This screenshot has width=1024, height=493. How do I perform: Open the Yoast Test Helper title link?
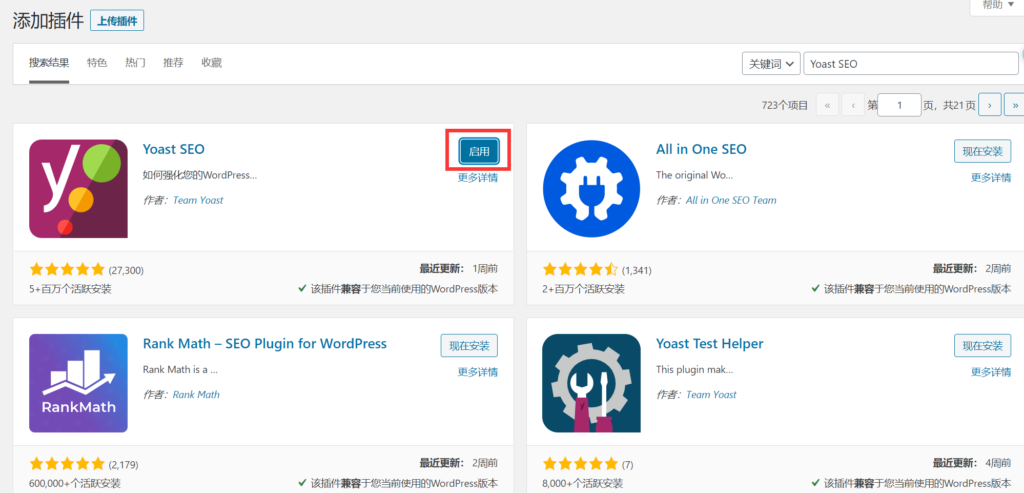pos(709,343)
